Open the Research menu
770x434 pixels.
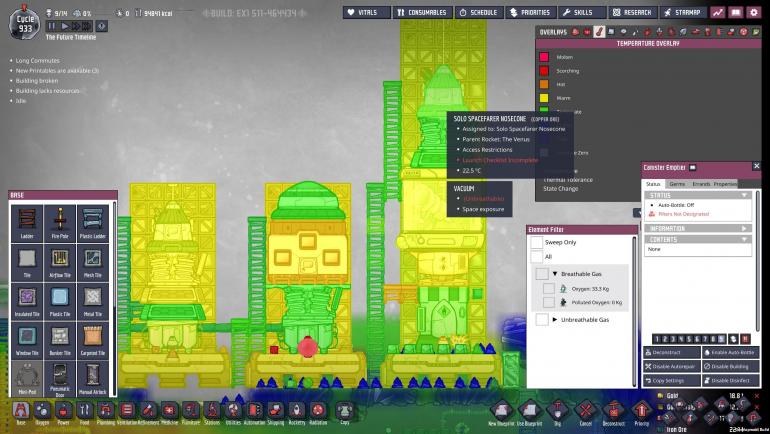[632, 12]
